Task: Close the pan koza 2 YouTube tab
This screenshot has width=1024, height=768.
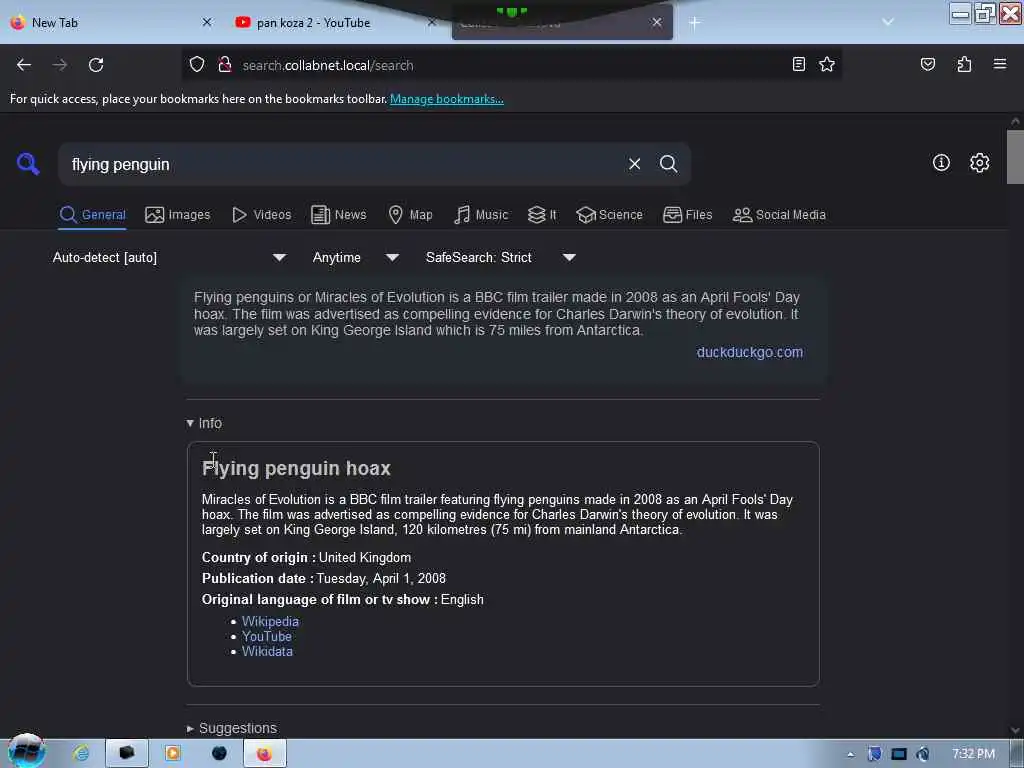Action: 432,22
